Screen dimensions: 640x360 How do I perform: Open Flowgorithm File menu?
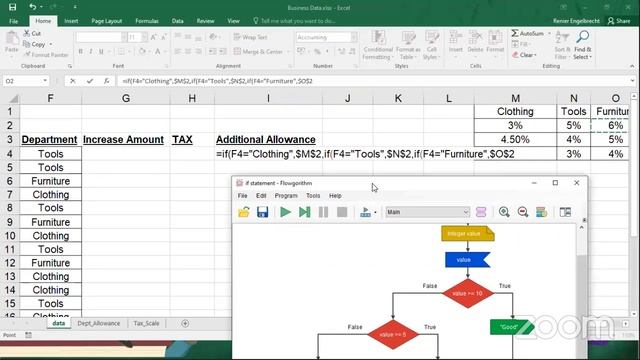[242, 196]
